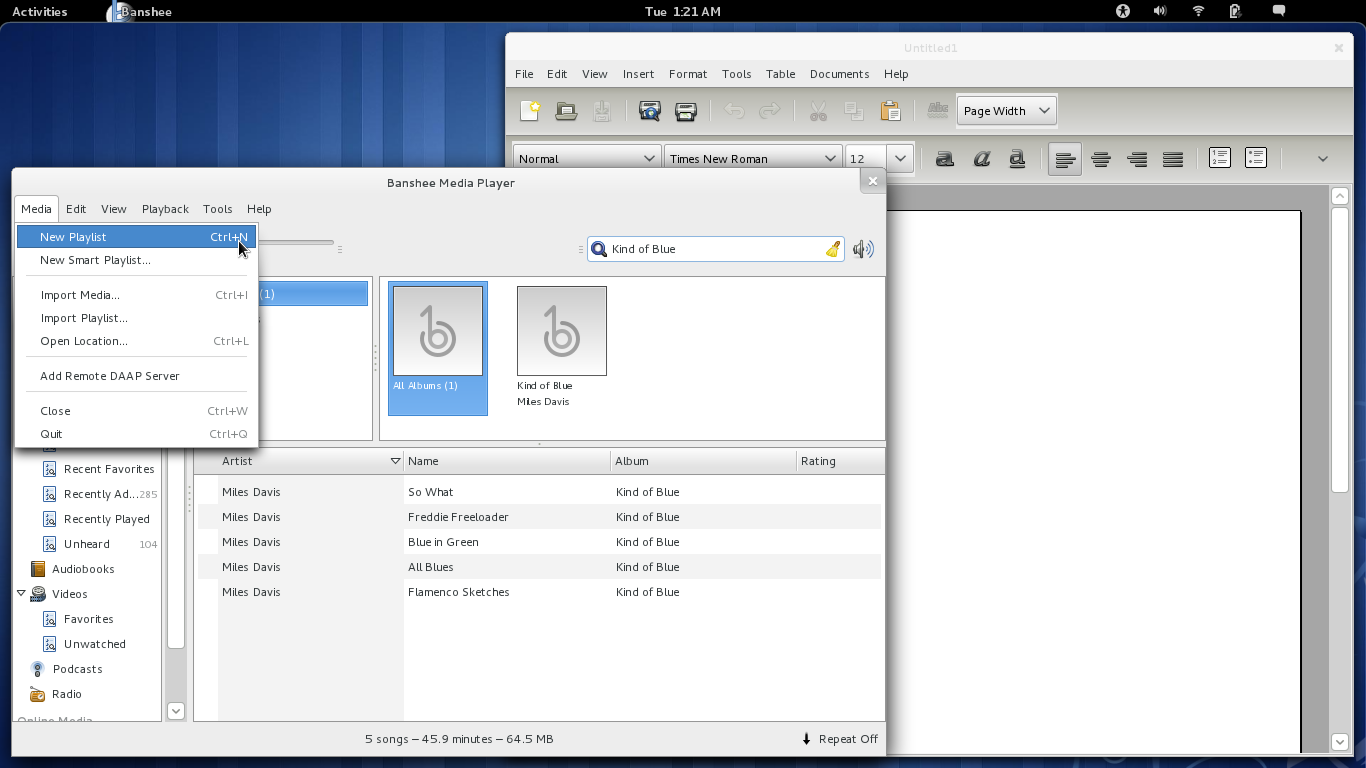Open Print Preview from the toolbar
Viewport: 1366px width, 768px height.
coord(650,111)
